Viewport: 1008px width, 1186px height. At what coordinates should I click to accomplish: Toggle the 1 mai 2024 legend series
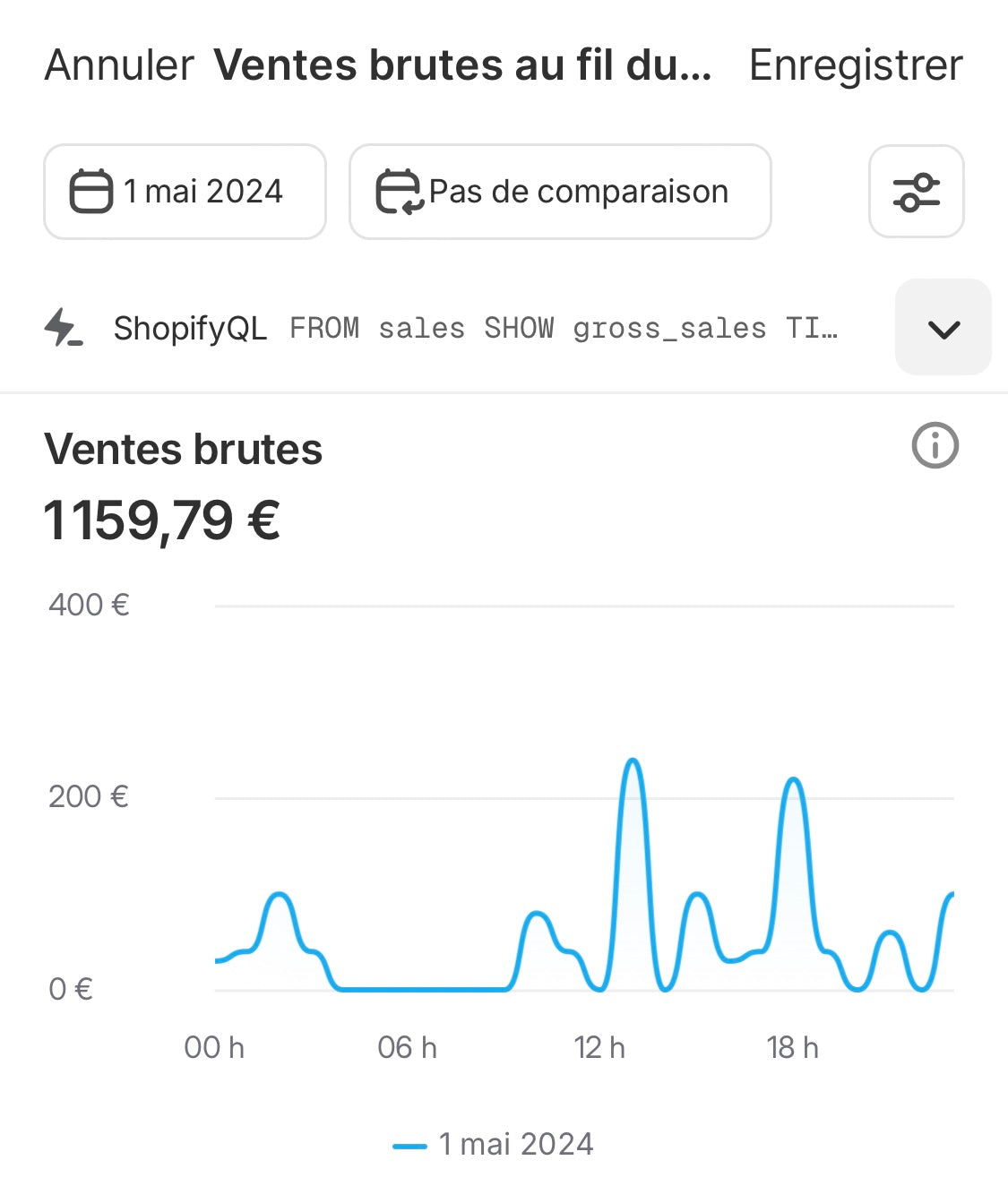pos(494,1144)
